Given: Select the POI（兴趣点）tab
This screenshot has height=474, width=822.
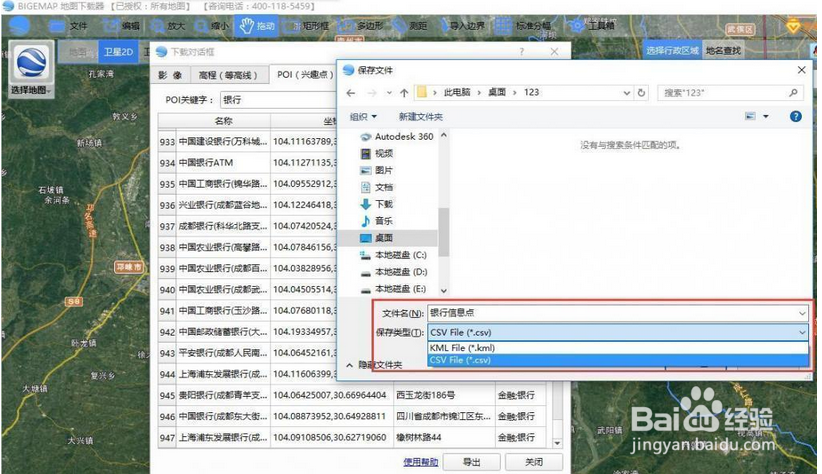Looking at the screenshot, I should click(305, 74).
